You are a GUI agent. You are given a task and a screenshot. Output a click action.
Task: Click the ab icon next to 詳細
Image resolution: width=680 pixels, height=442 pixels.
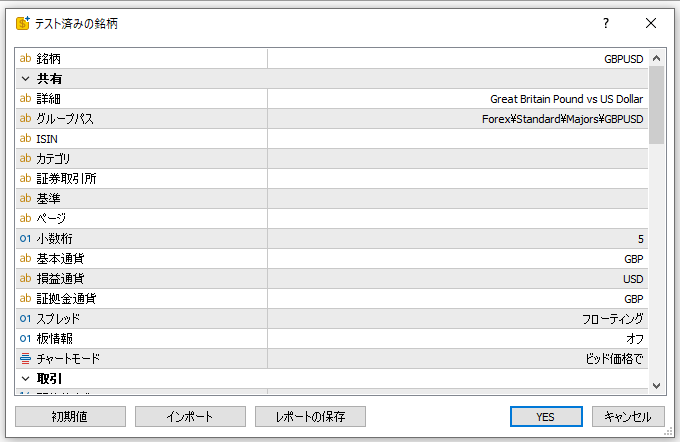pyautogui.click(x=26, y=99)
